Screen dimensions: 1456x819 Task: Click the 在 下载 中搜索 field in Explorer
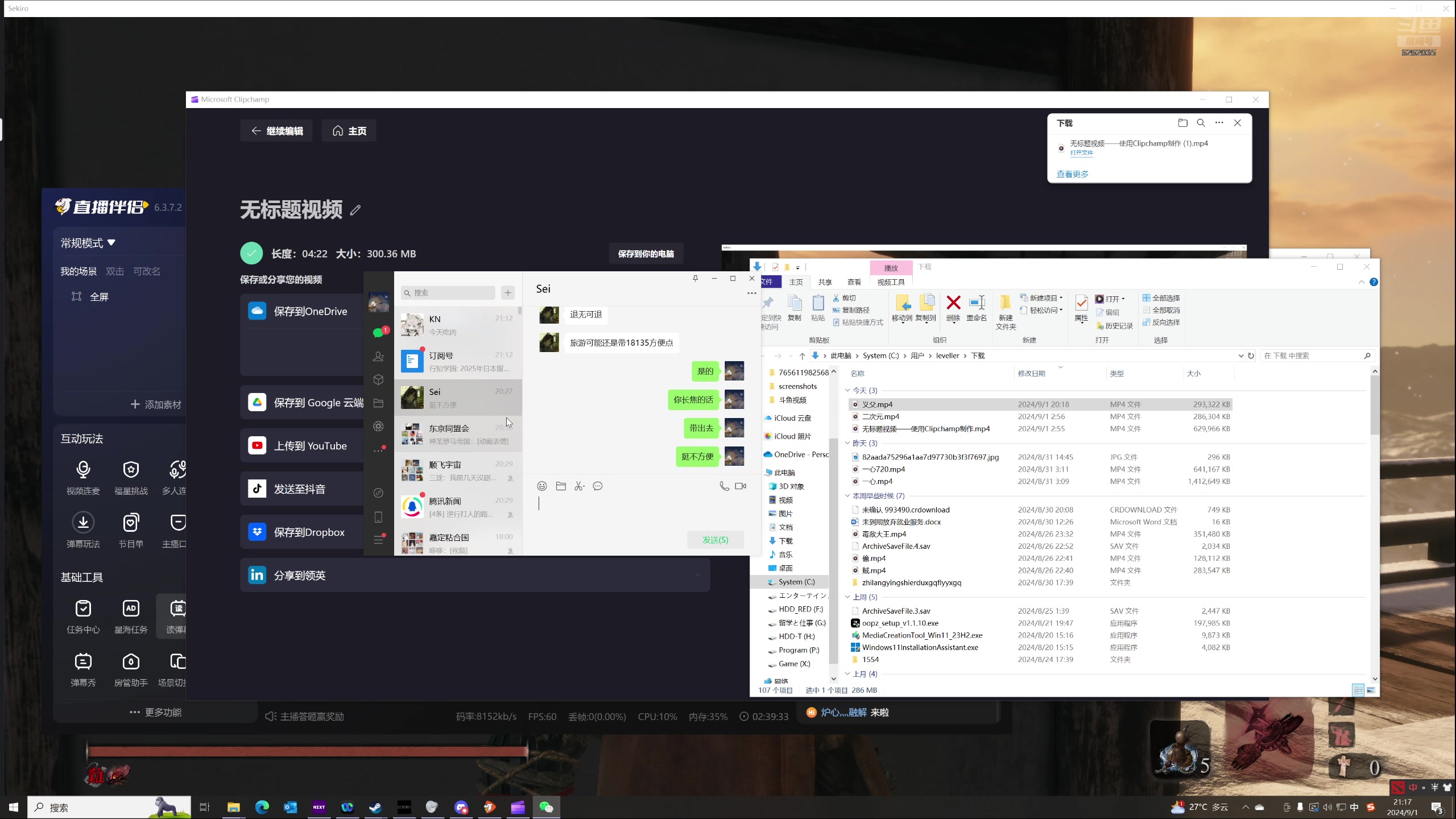tap(1317, 356)
